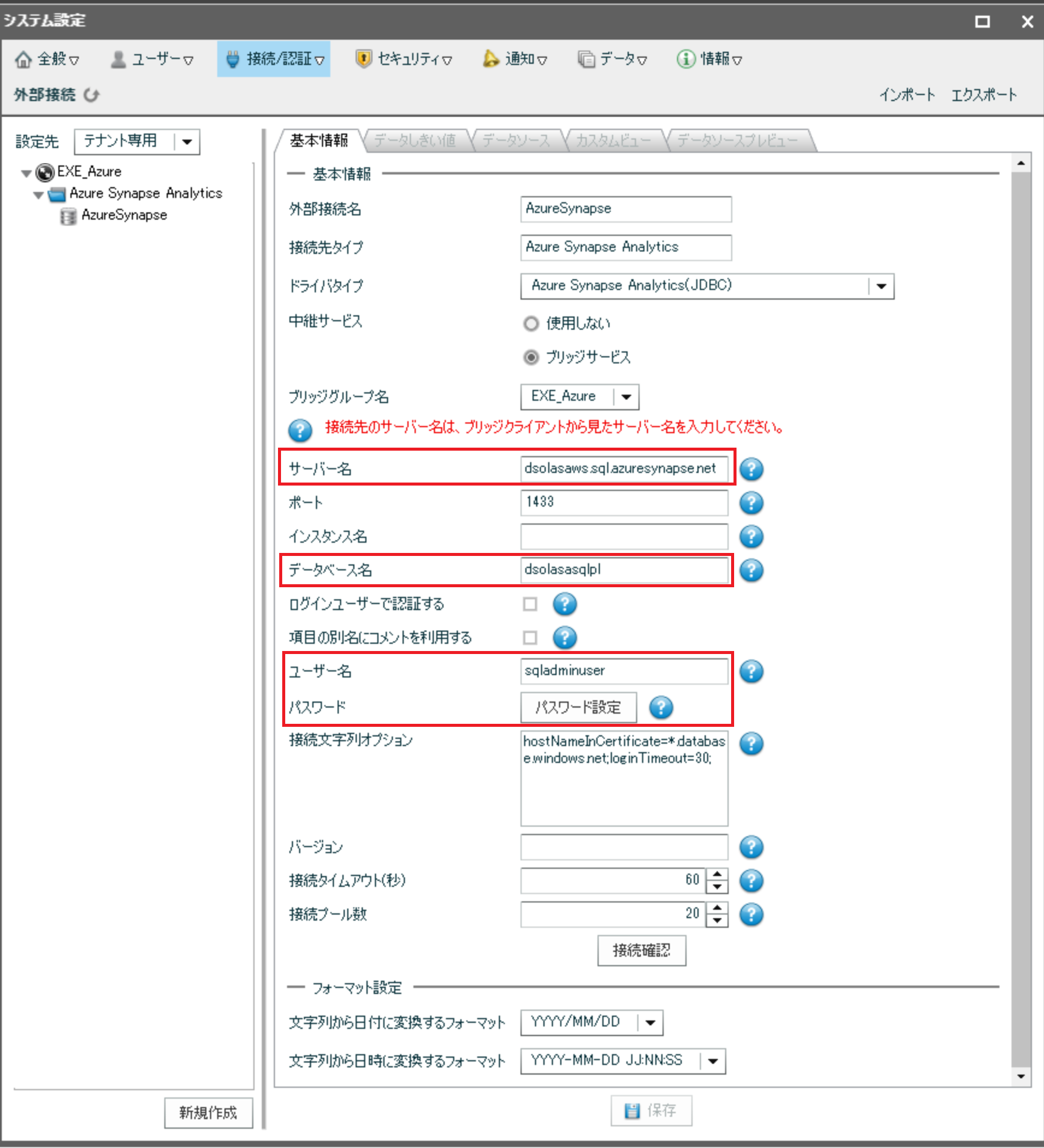Click help icon beside 接続文字列オプション
Viewport: 1044px width, 1148px height.
[x=751, y=744]
